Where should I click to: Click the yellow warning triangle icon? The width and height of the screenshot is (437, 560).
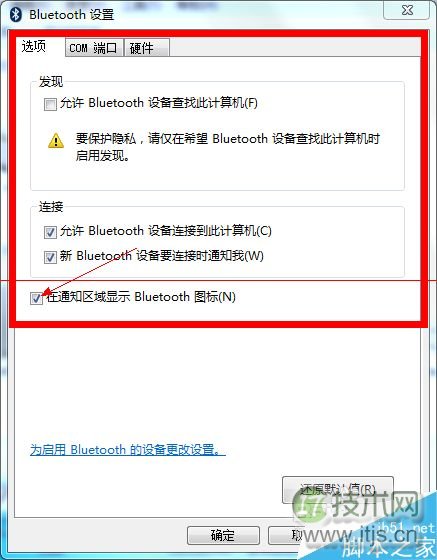pos(56,140)
